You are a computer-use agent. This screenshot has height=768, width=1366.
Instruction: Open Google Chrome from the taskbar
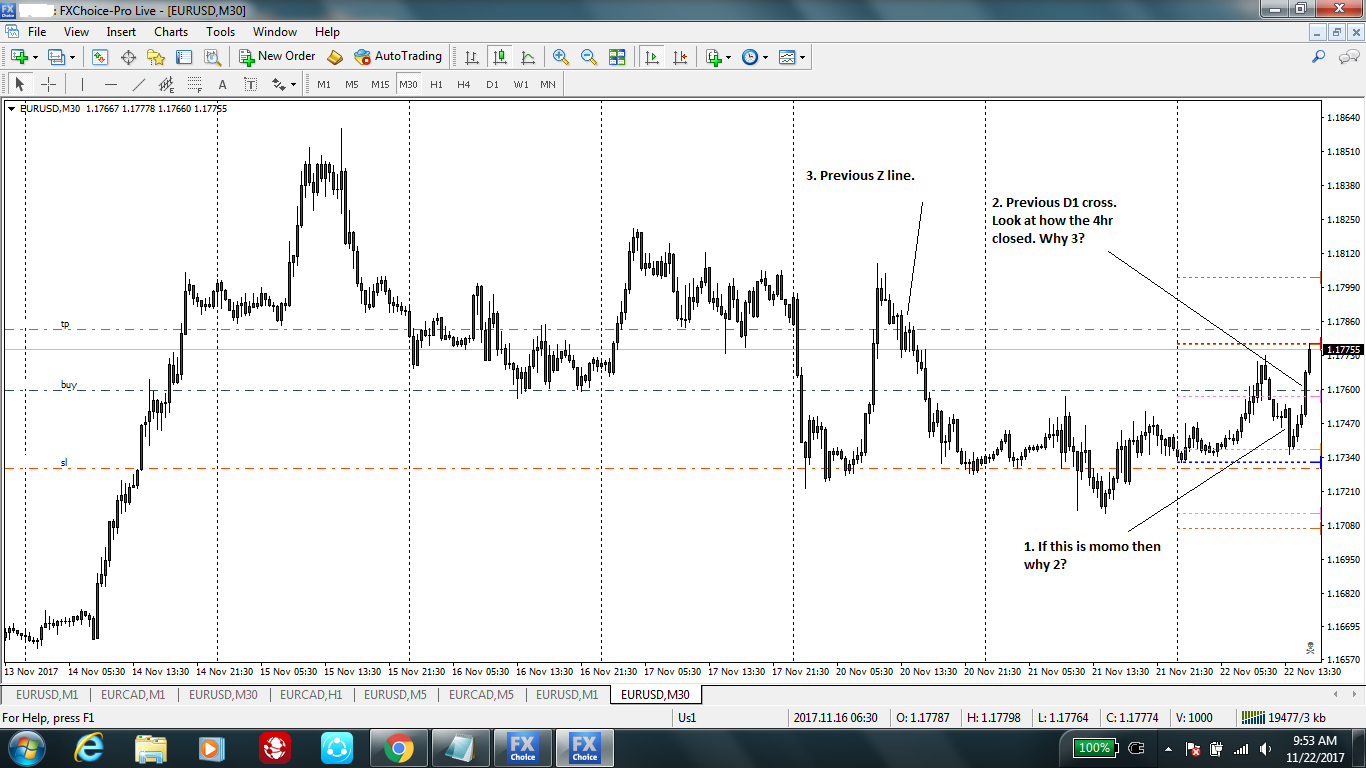coord(398,748)
